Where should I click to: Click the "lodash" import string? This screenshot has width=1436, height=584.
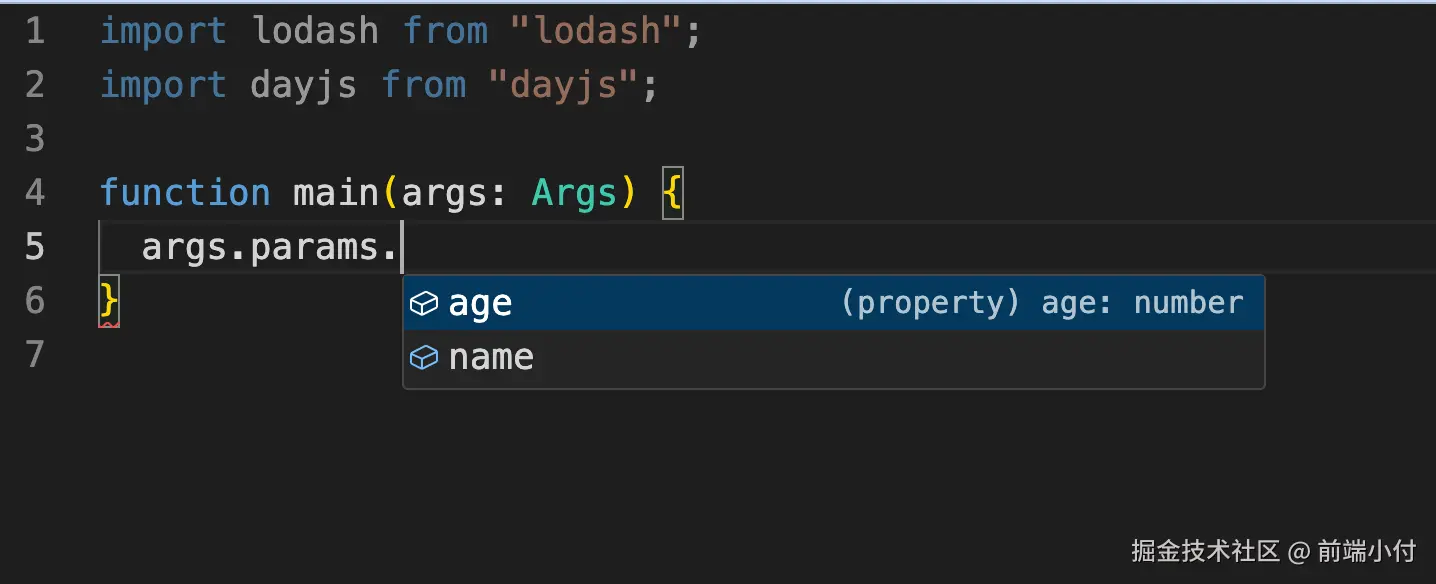[596, 31]
